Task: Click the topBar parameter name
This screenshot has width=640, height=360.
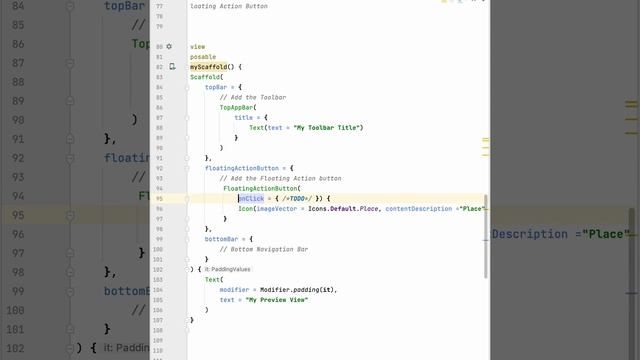Action: (x=216, y=87)
